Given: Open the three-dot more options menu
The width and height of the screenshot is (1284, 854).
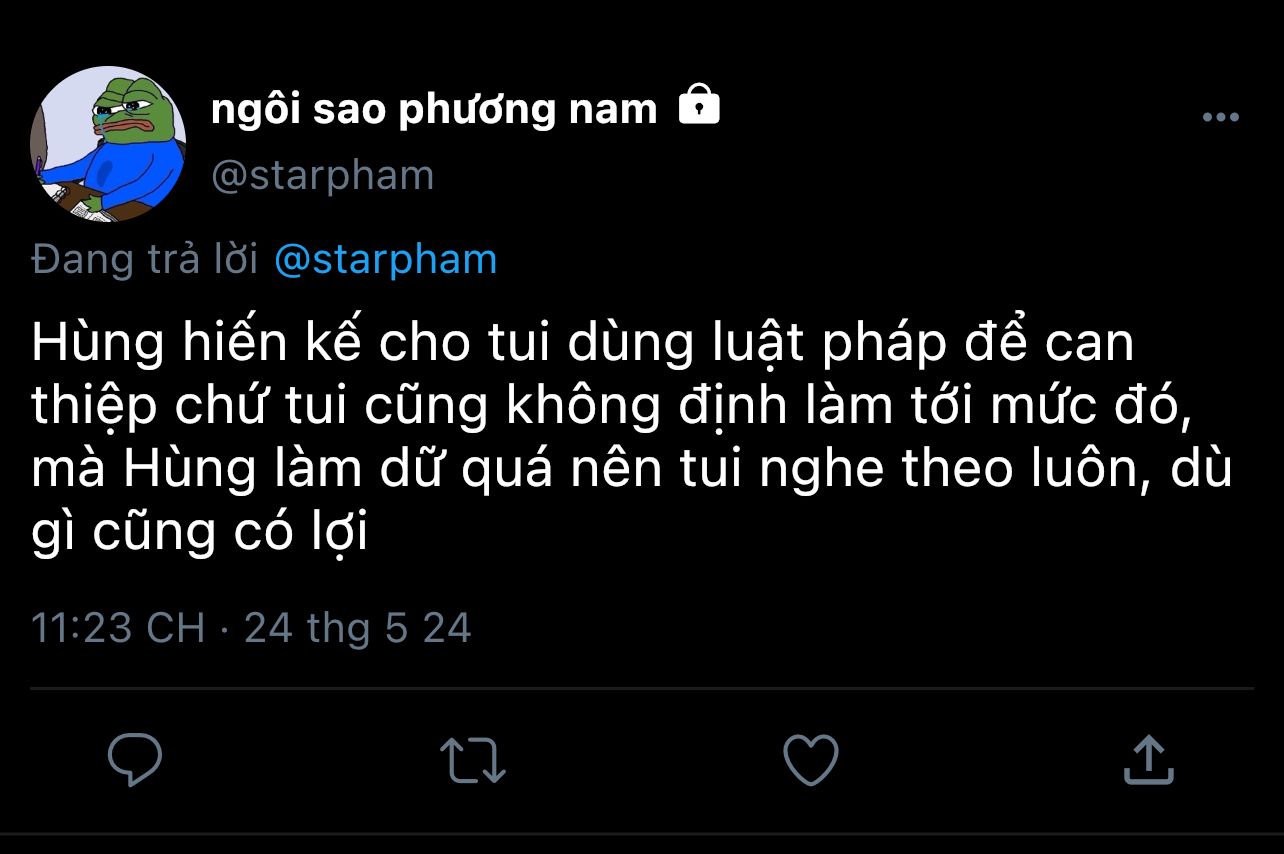Looking at the screenshot, I should tap(1220, 118).
